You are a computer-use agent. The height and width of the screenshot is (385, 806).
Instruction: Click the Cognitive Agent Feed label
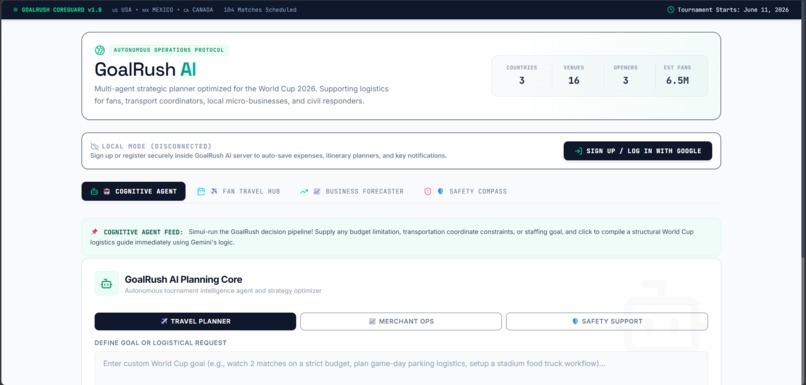coord(143,232)
